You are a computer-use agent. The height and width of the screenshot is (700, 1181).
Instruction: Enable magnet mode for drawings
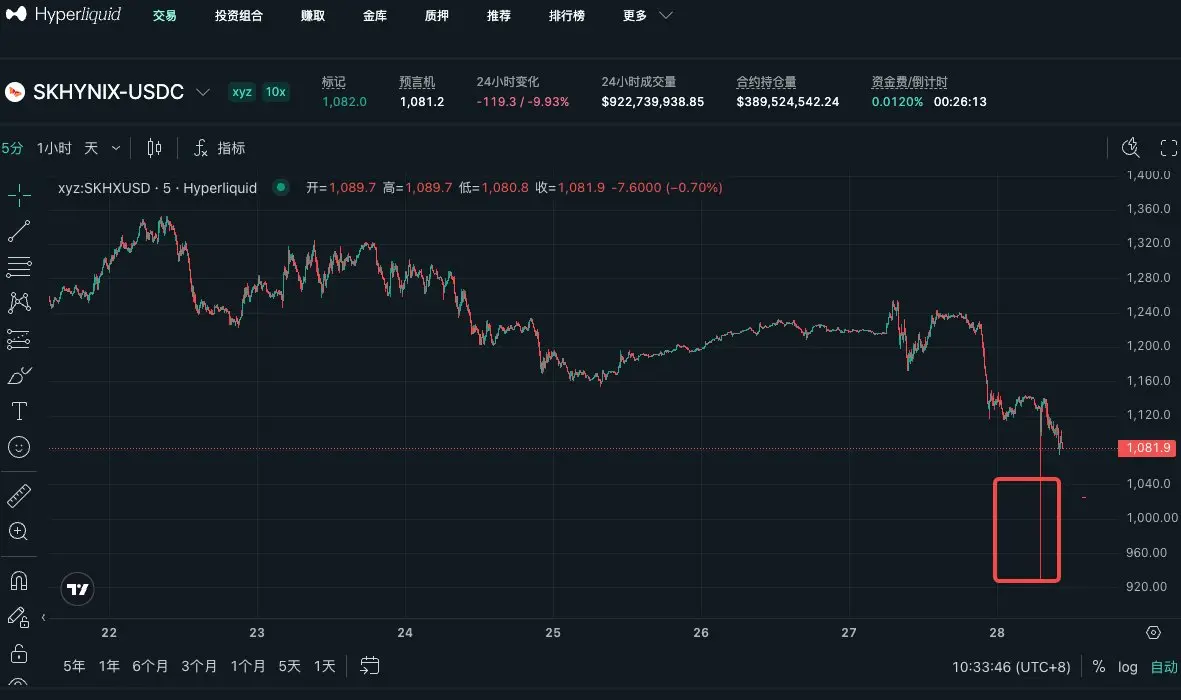pos(19,580)
